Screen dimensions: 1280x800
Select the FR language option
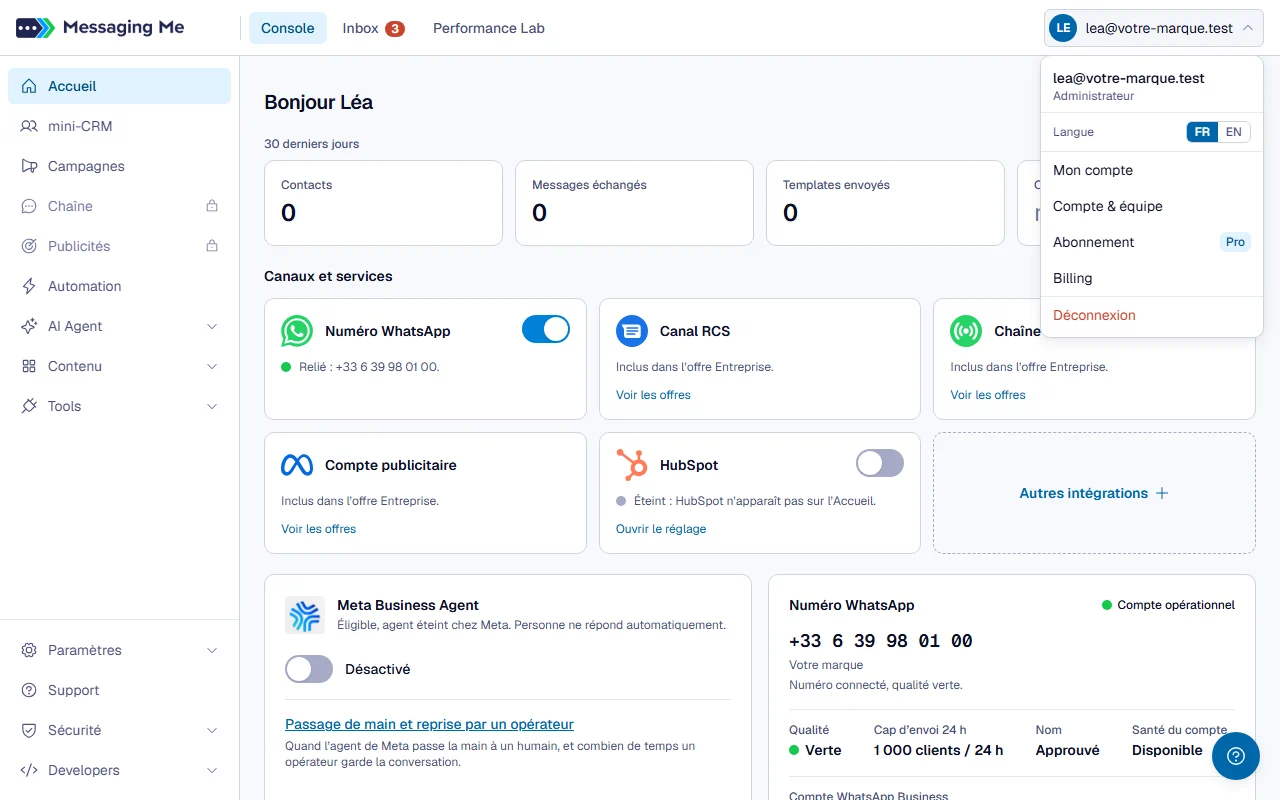point(1203,132)
